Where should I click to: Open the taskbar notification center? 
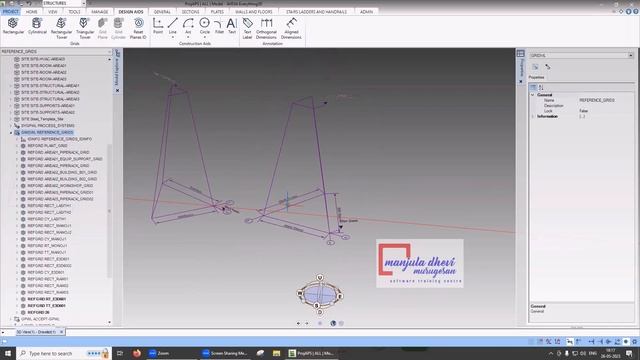click(629, 353)
